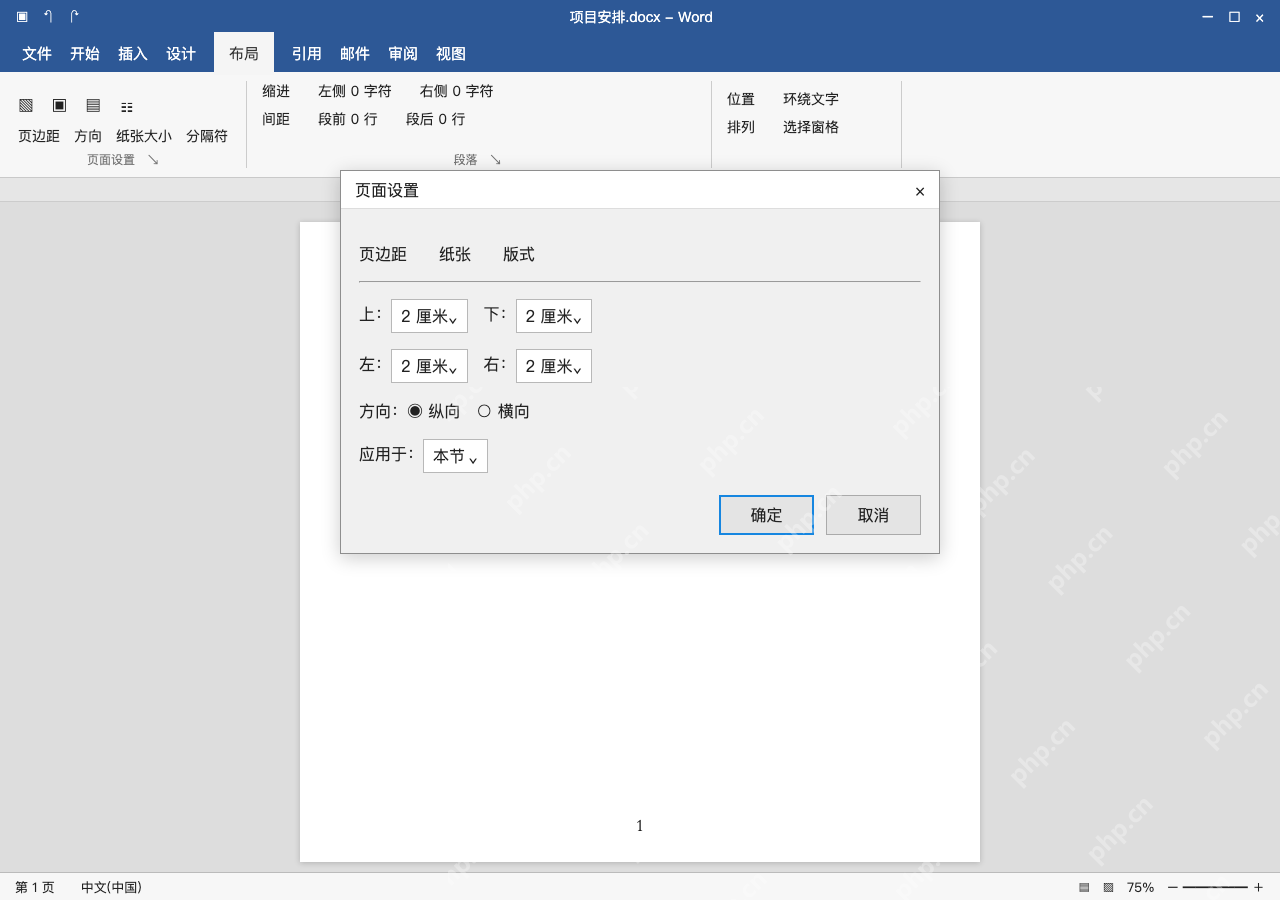Screen dimensions: 1280x900
Task: Open the 上 top margin dropdown
Action: click(x=429, y=316)
